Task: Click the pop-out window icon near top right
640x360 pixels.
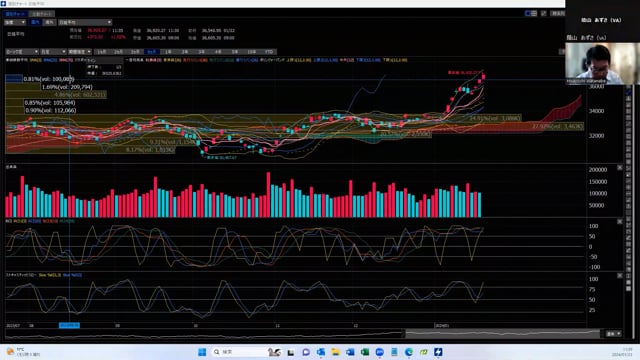Action: pyautogui.click(x=544, y=13)
